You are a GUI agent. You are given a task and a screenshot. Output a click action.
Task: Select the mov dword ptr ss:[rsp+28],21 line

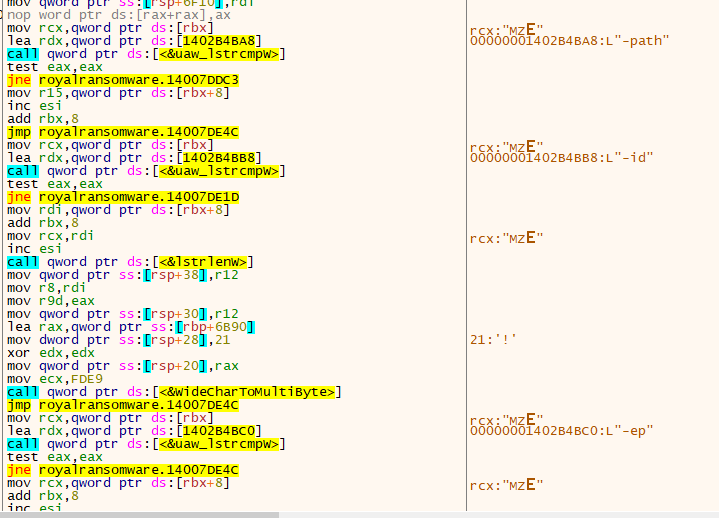coord(119,340)
